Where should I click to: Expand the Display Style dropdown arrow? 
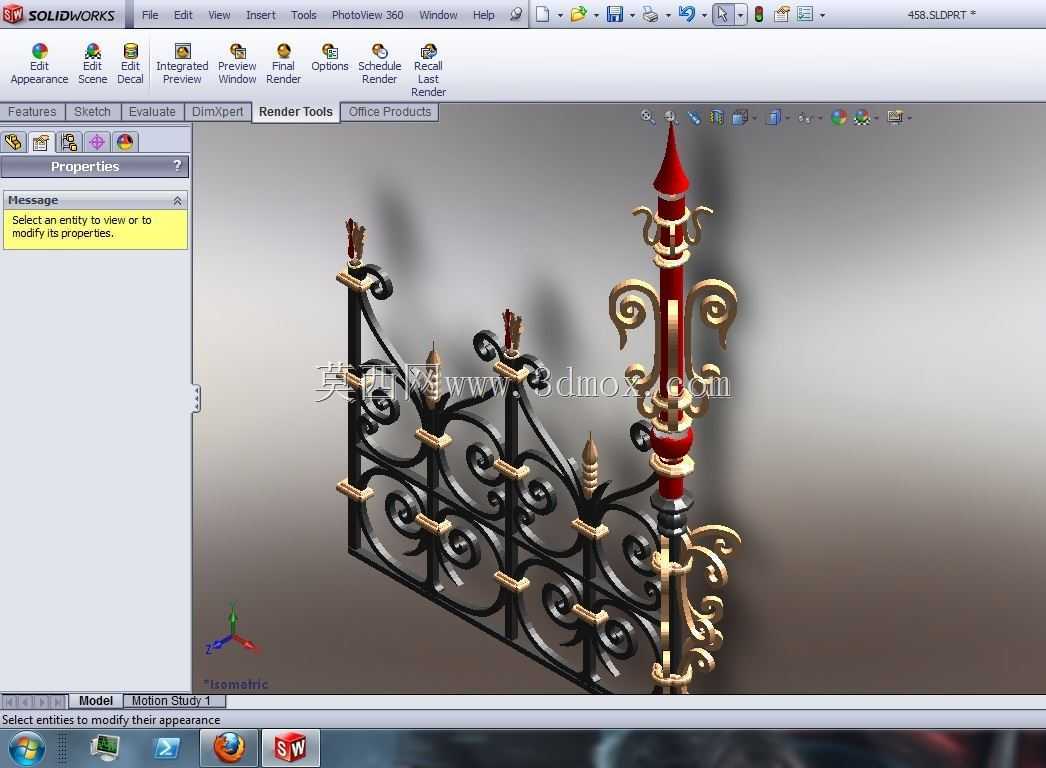click(787, 118)
